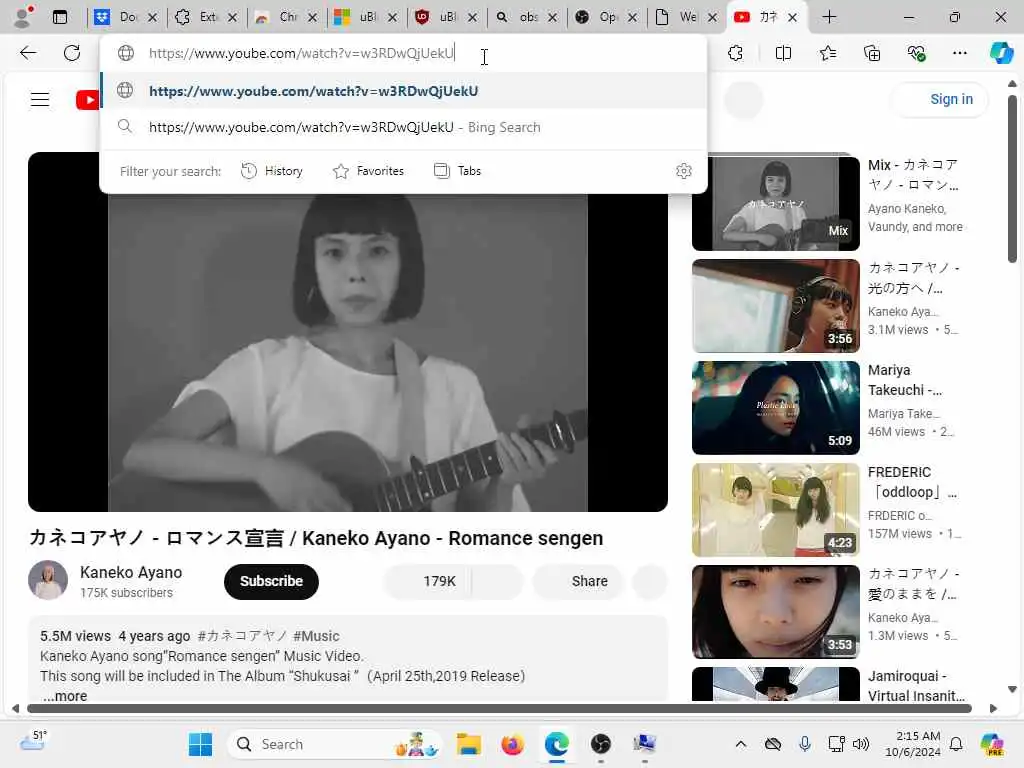The width and height of the screenshot is (1024, 768).
Task: Expand the description with ...more
Action: 64,696
